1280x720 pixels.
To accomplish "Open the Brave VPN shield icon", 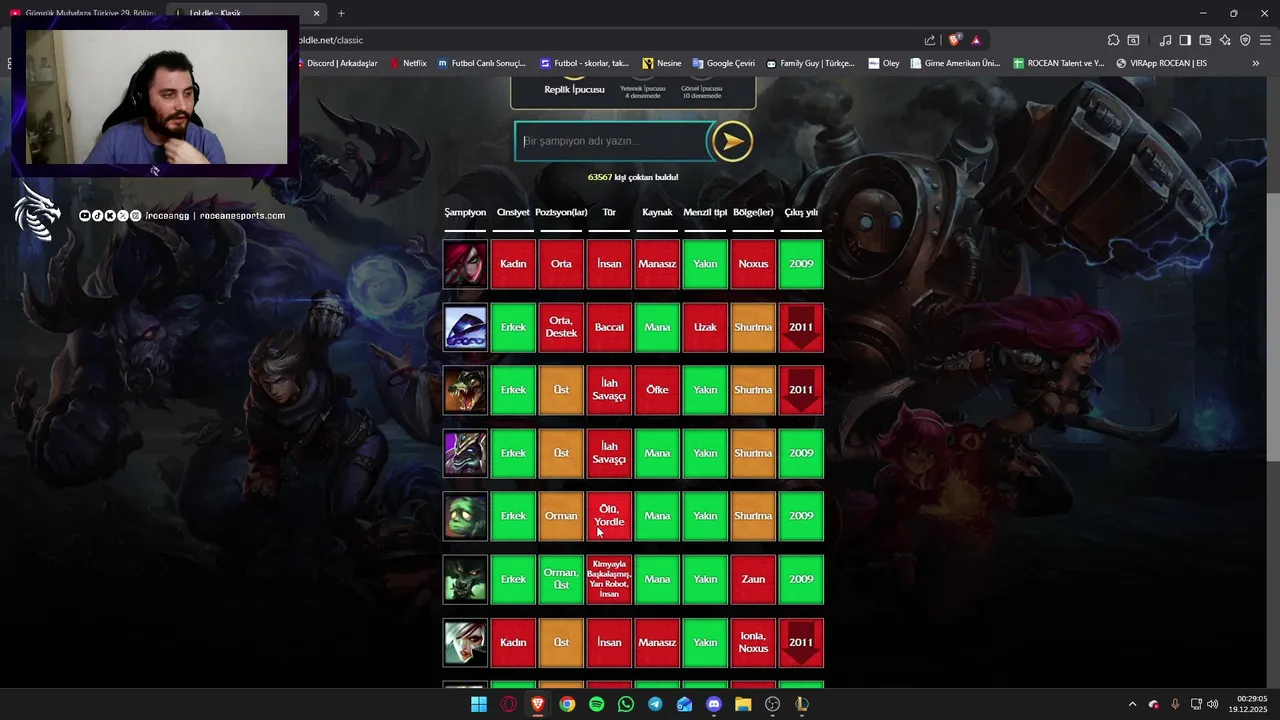I will (1245, 40).
